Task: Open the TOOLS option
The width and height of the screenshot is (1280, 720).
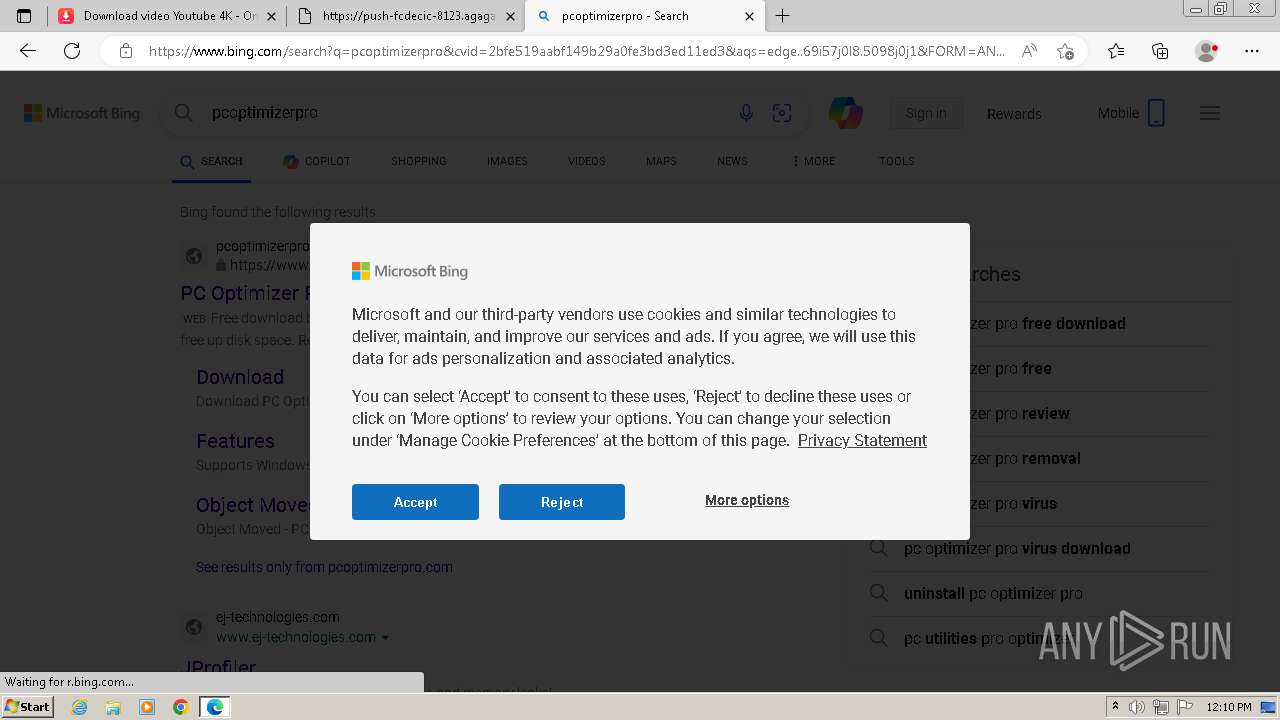Action: 897,161
